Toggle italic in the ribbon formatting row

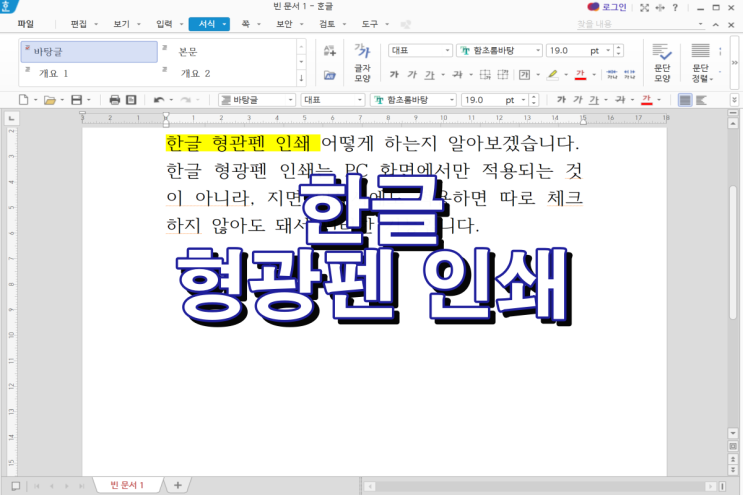coord(411,74)
